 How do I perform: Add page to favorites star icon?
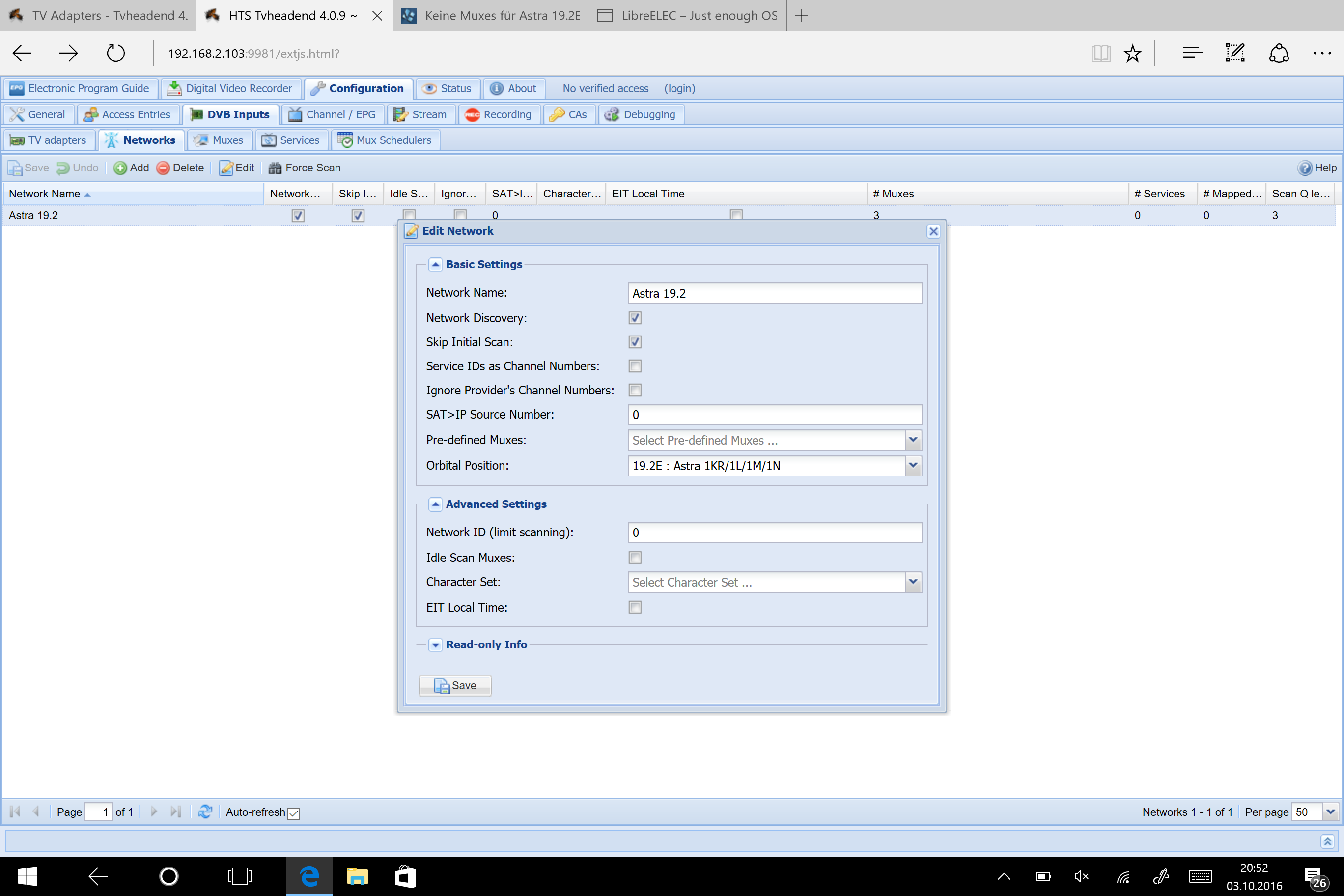(x=1132, y=53)
